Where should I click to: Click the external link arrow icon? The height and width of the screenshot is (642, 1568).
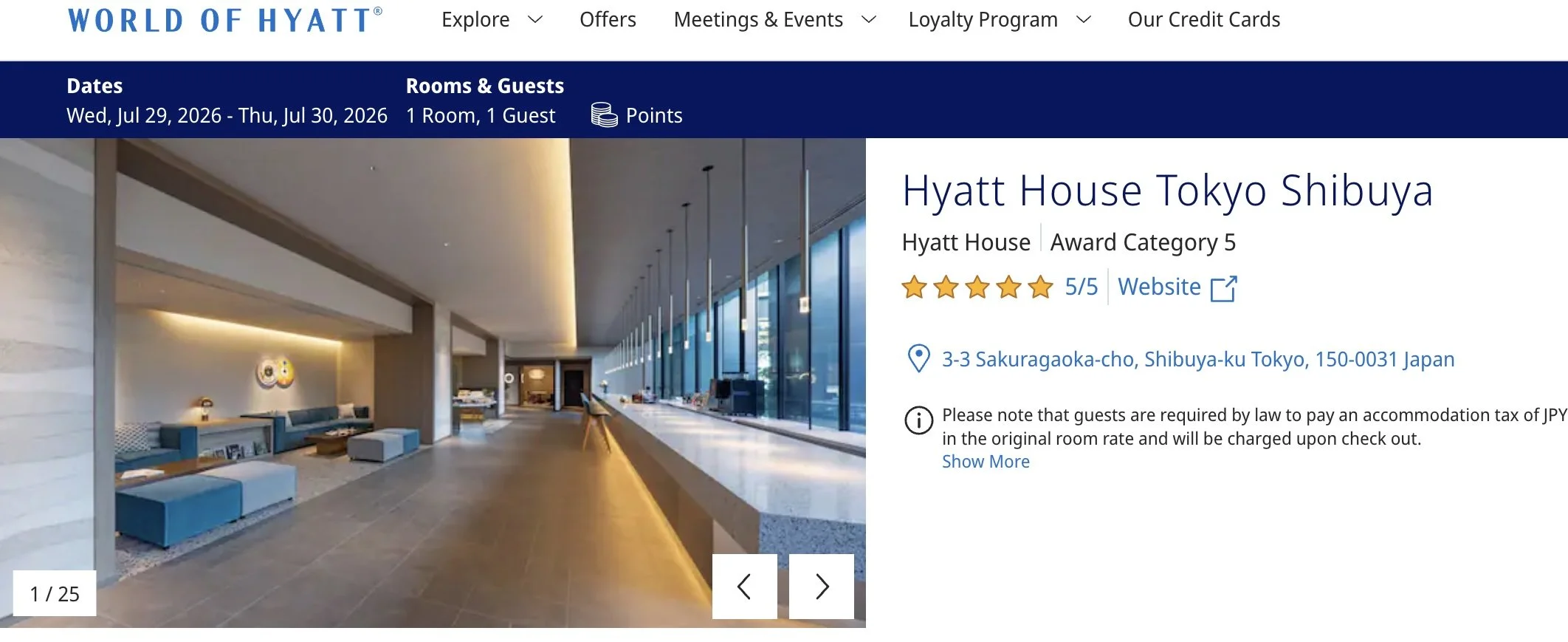coord(1223,288)
